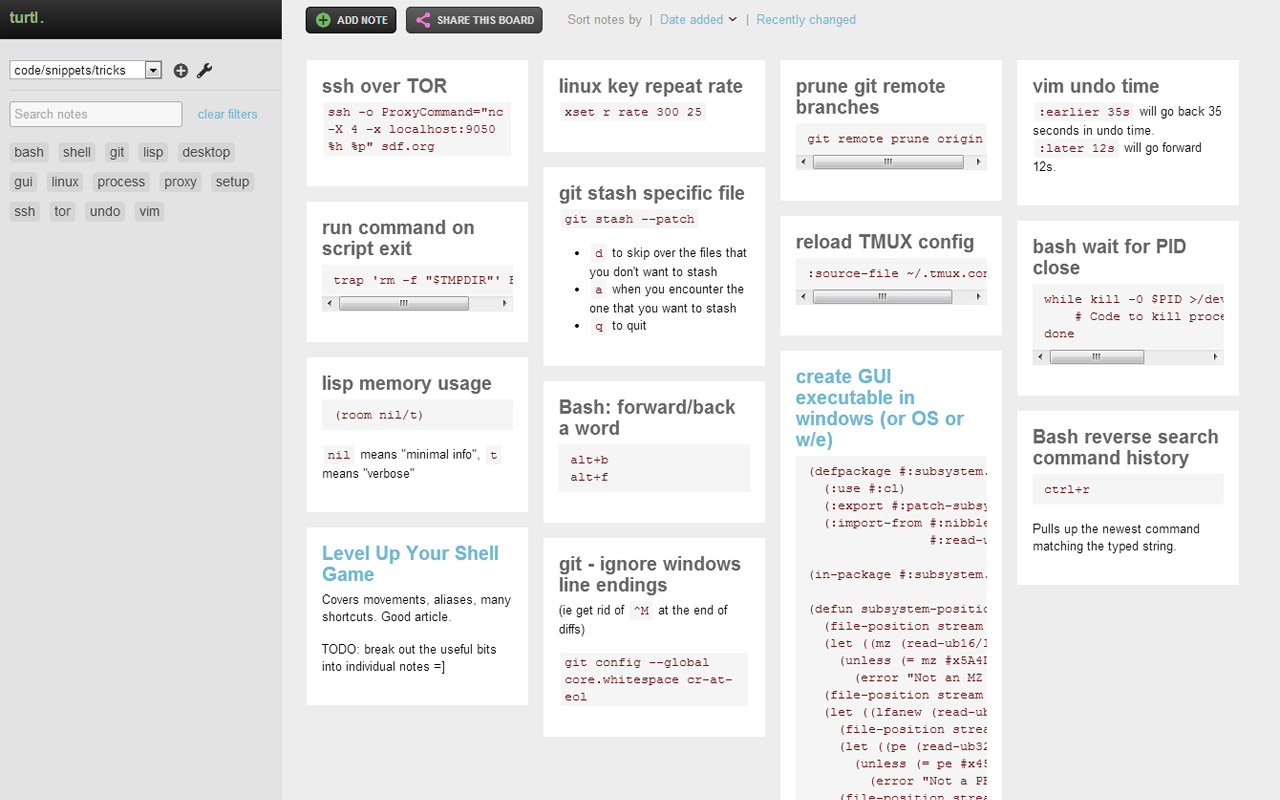1280x800 pixels.
Task: Click clear filters link
Action: (x=227, y=114)
